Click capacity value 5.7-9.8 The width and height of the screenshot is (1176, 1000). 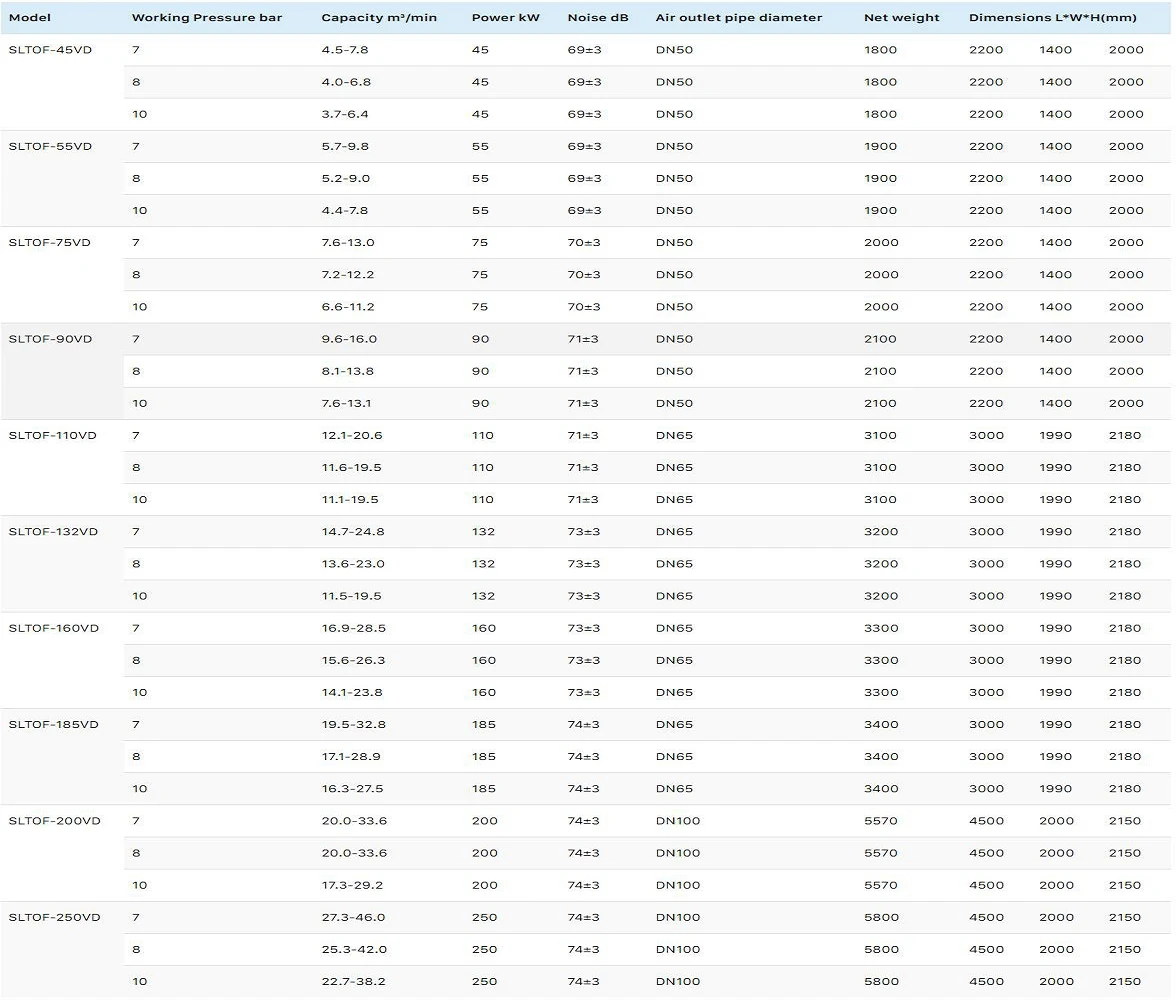point(345,146)
